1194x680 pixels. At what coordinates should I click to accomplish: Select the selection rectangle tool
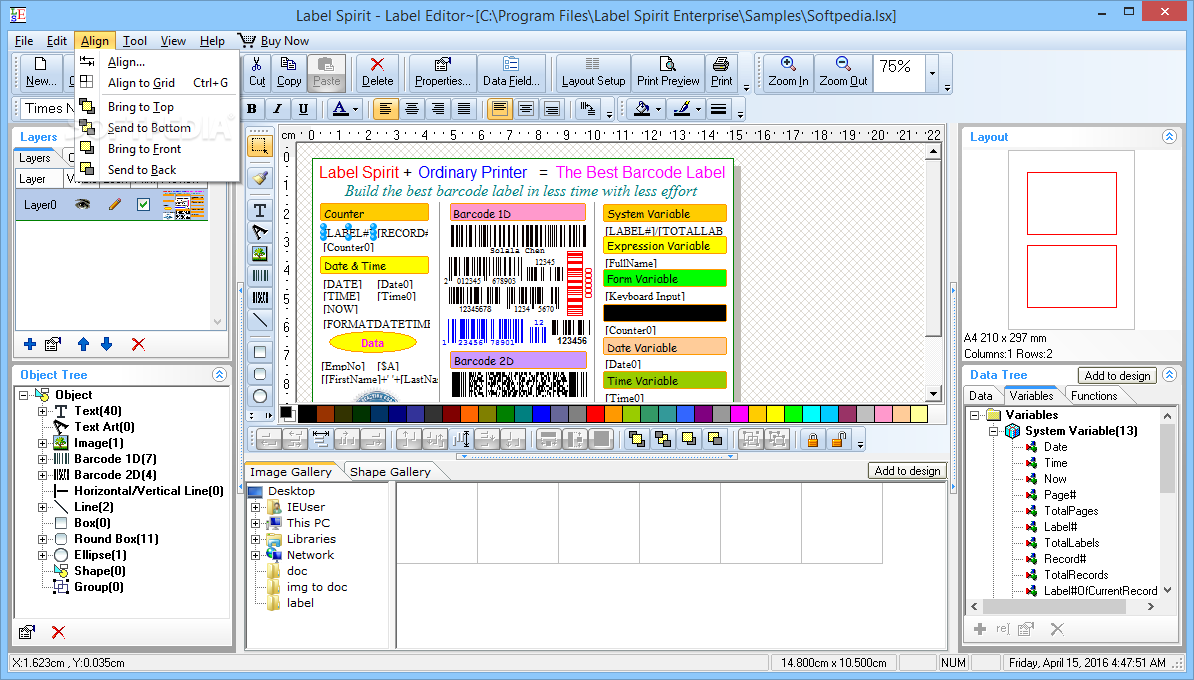260,145
